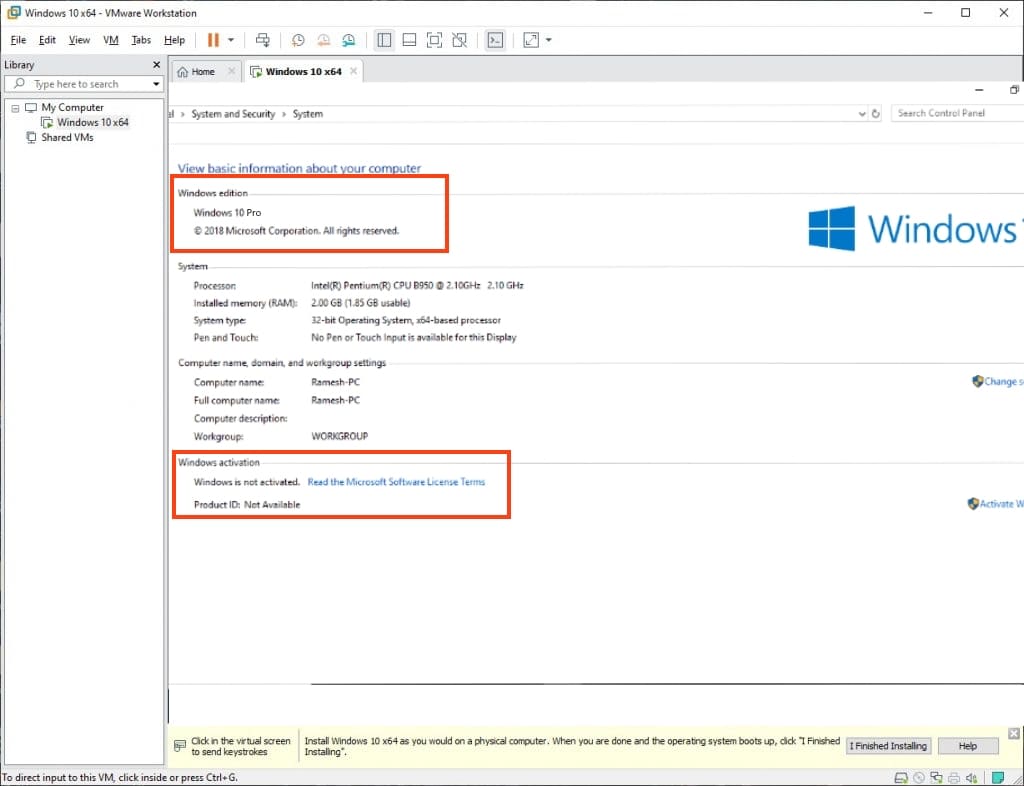
Task: Open Microsoft Software License Terms link
Action: point(396,482)
